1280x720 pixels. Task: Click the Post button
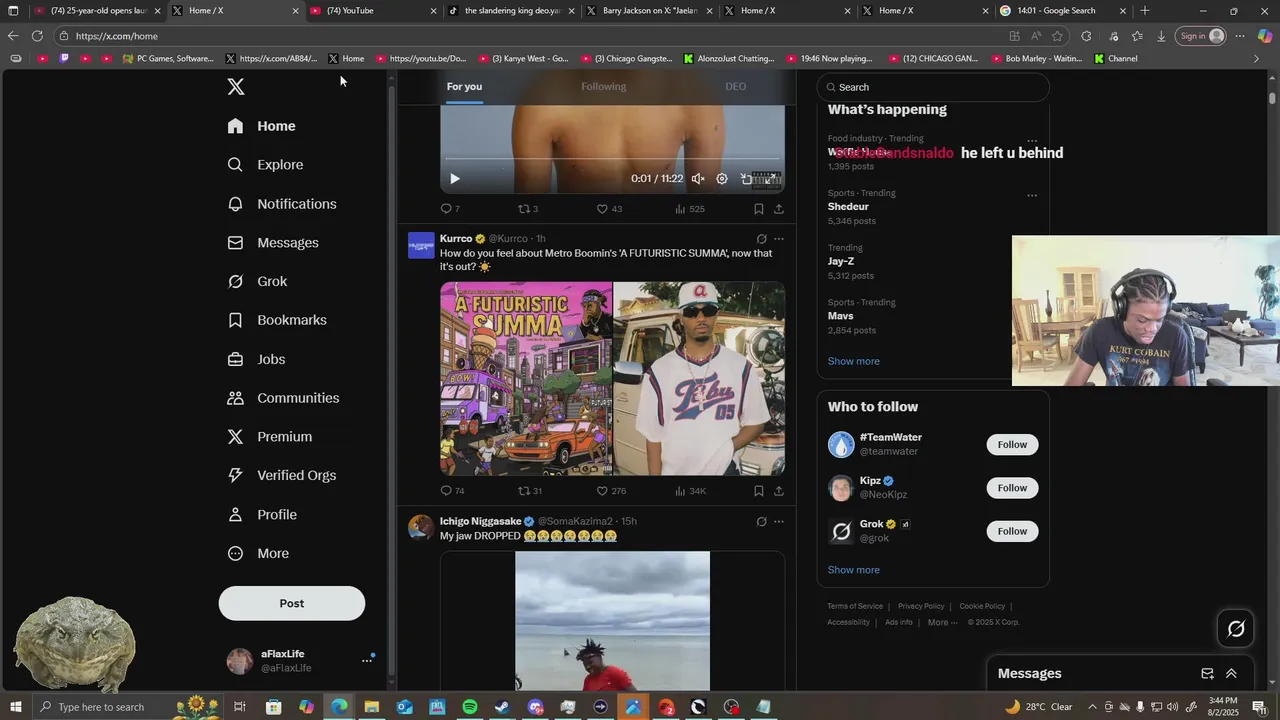(292, 604)
